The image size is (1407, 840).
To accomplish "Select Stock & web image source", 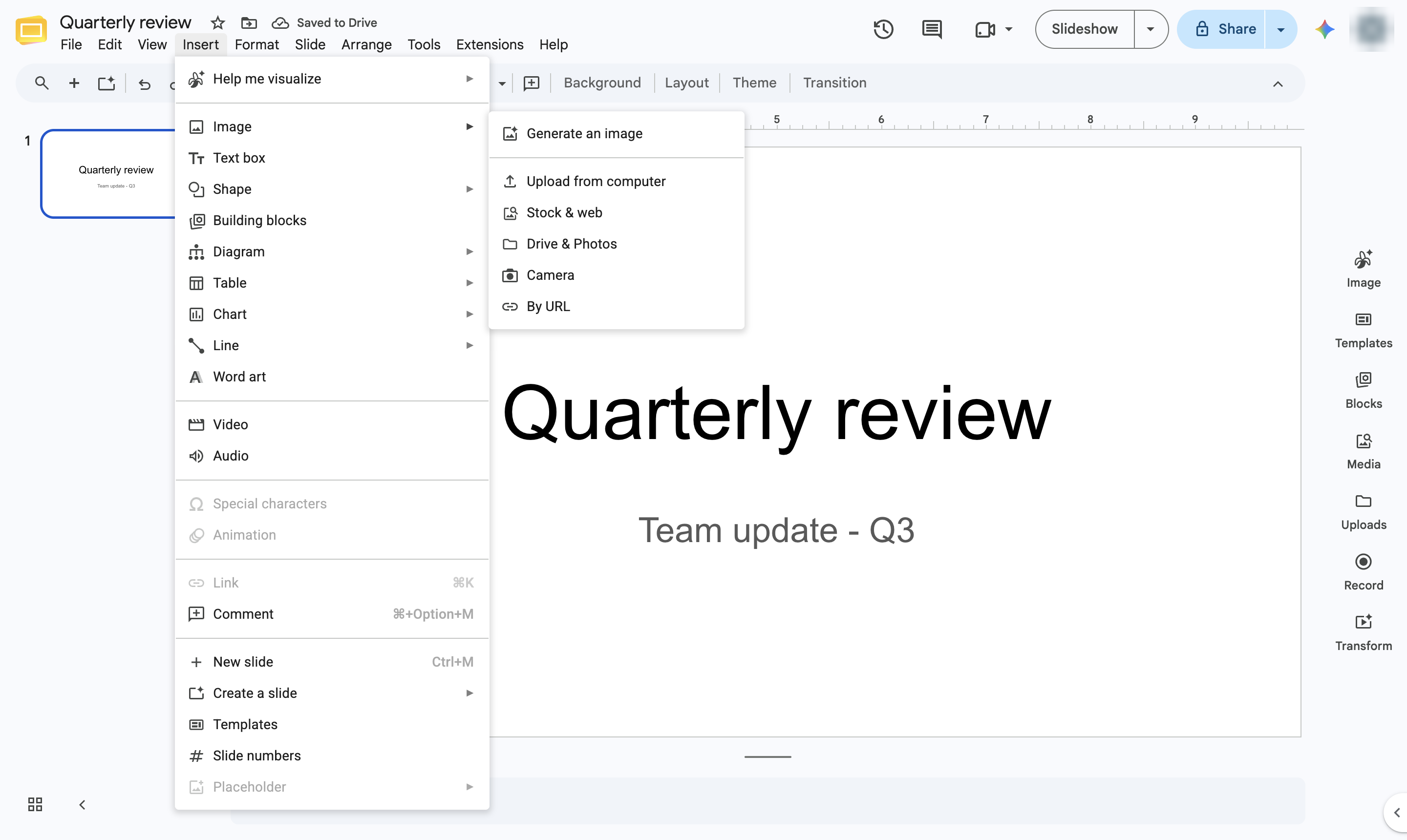I will pyautogui.click(x=616, y=212).
